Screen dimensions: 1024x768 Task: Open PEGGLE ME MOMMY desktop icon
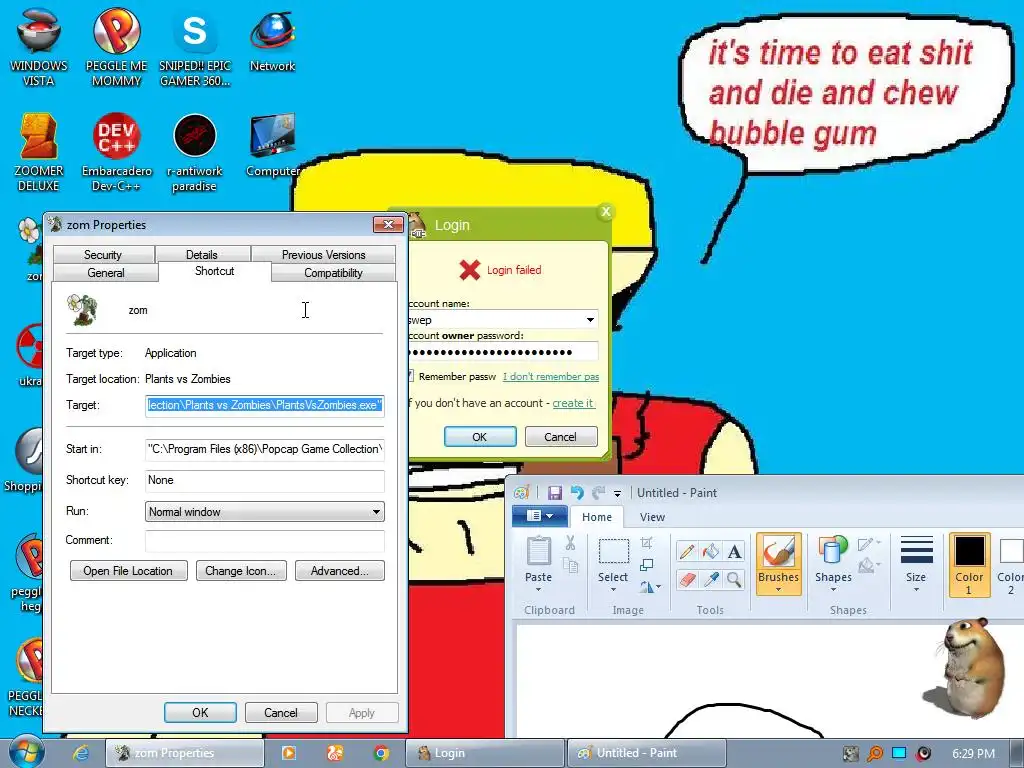point(116,47)
